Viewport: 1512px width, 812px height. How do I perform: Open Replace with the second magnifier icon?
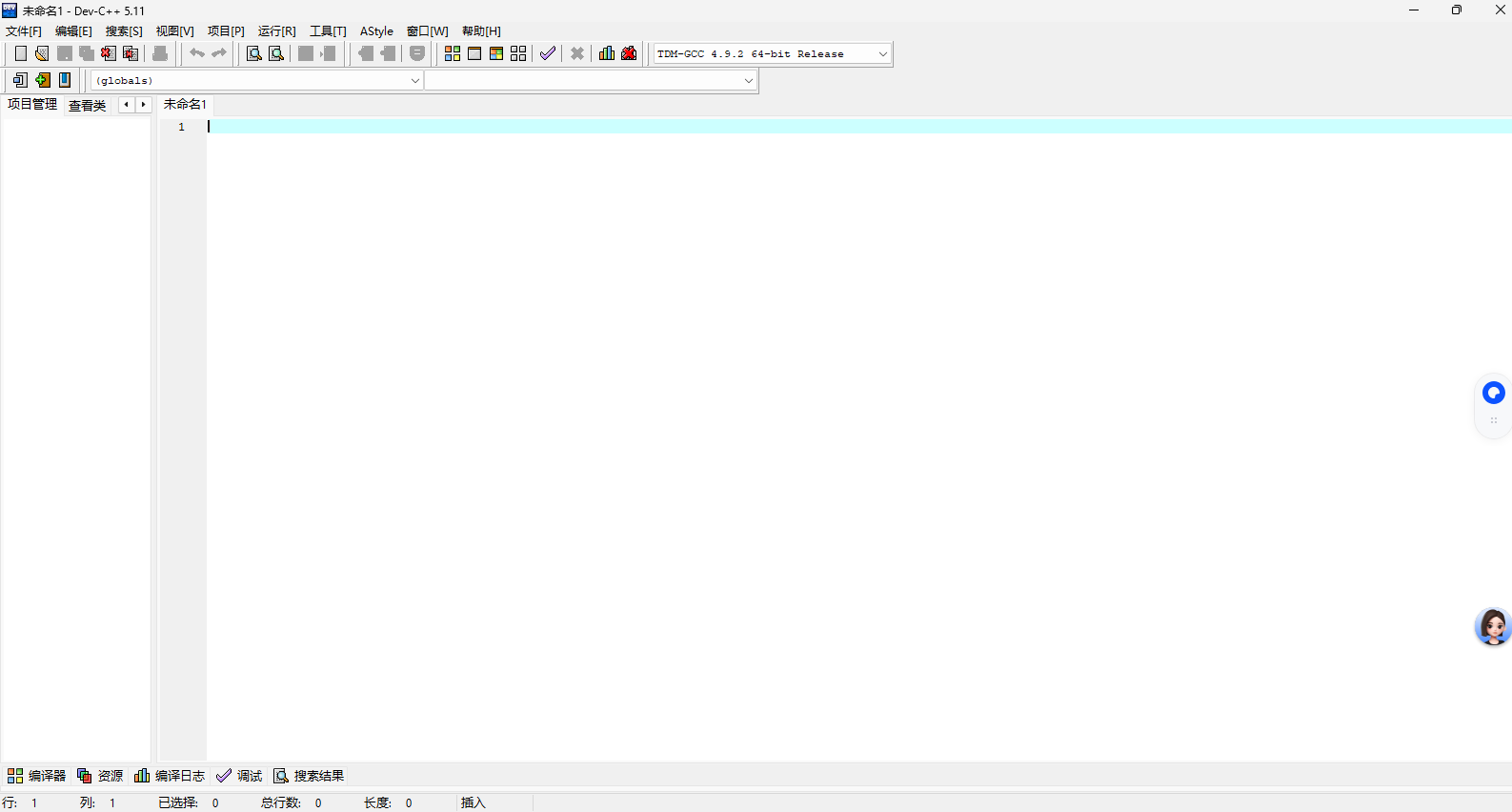(x=276, y=53)
